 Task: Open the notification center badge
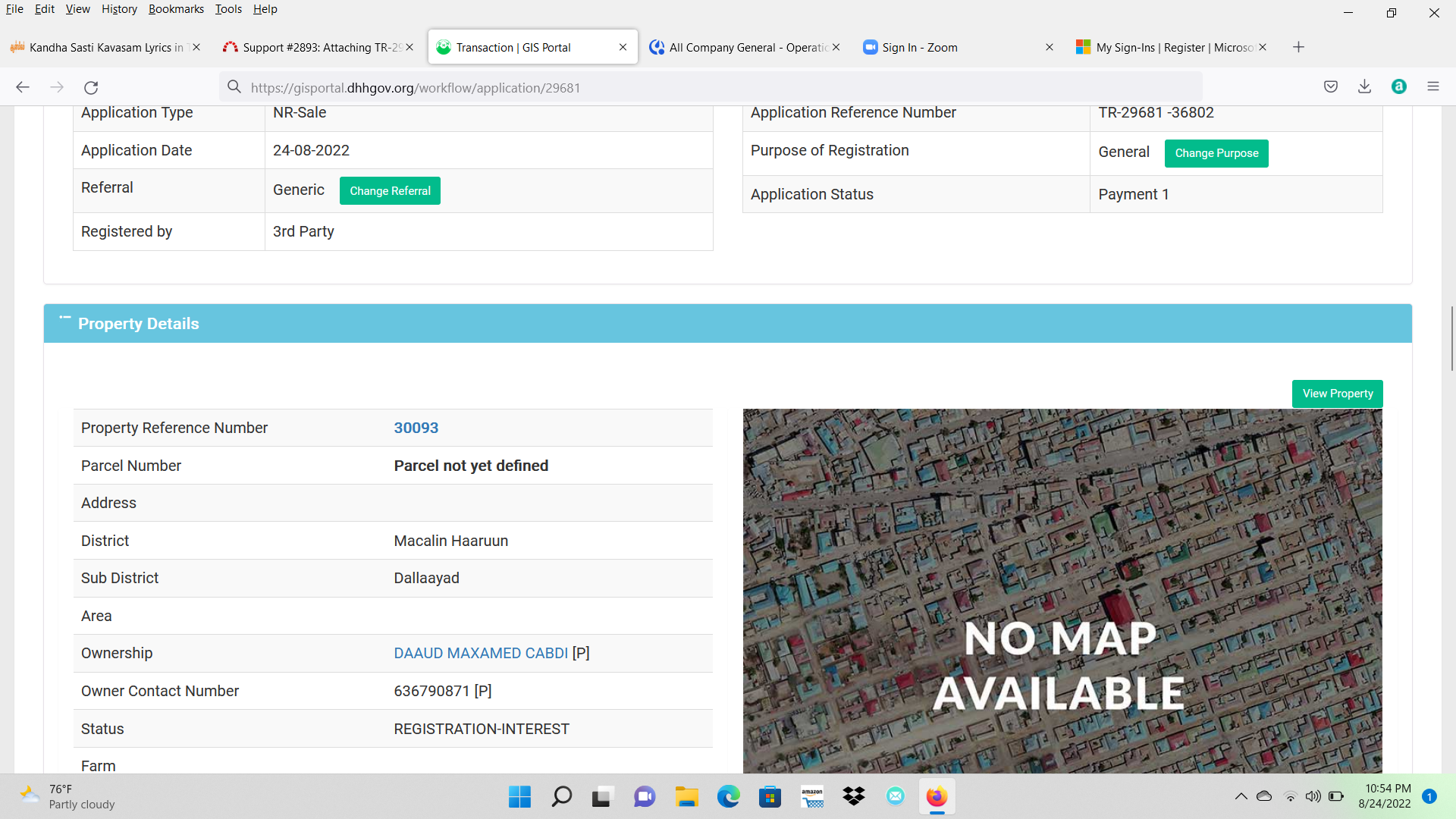1429,796
